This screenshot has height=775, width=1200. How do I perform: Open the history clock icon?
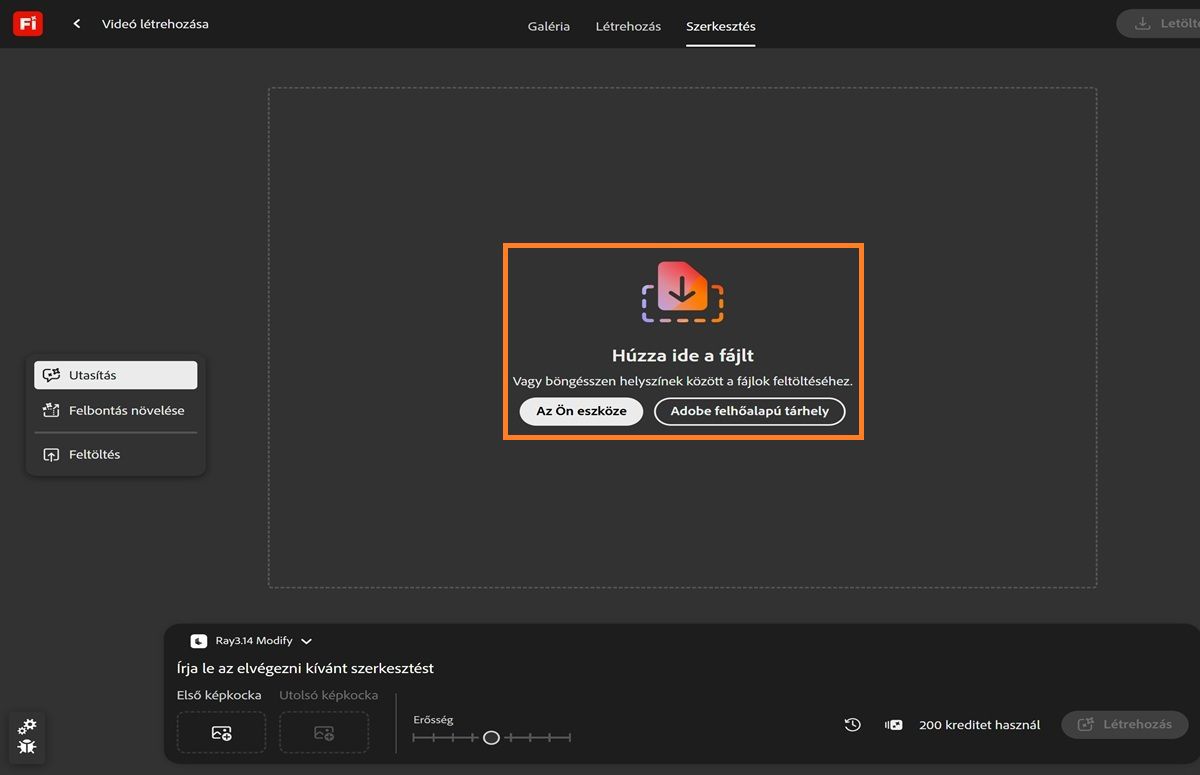(852, 725)
